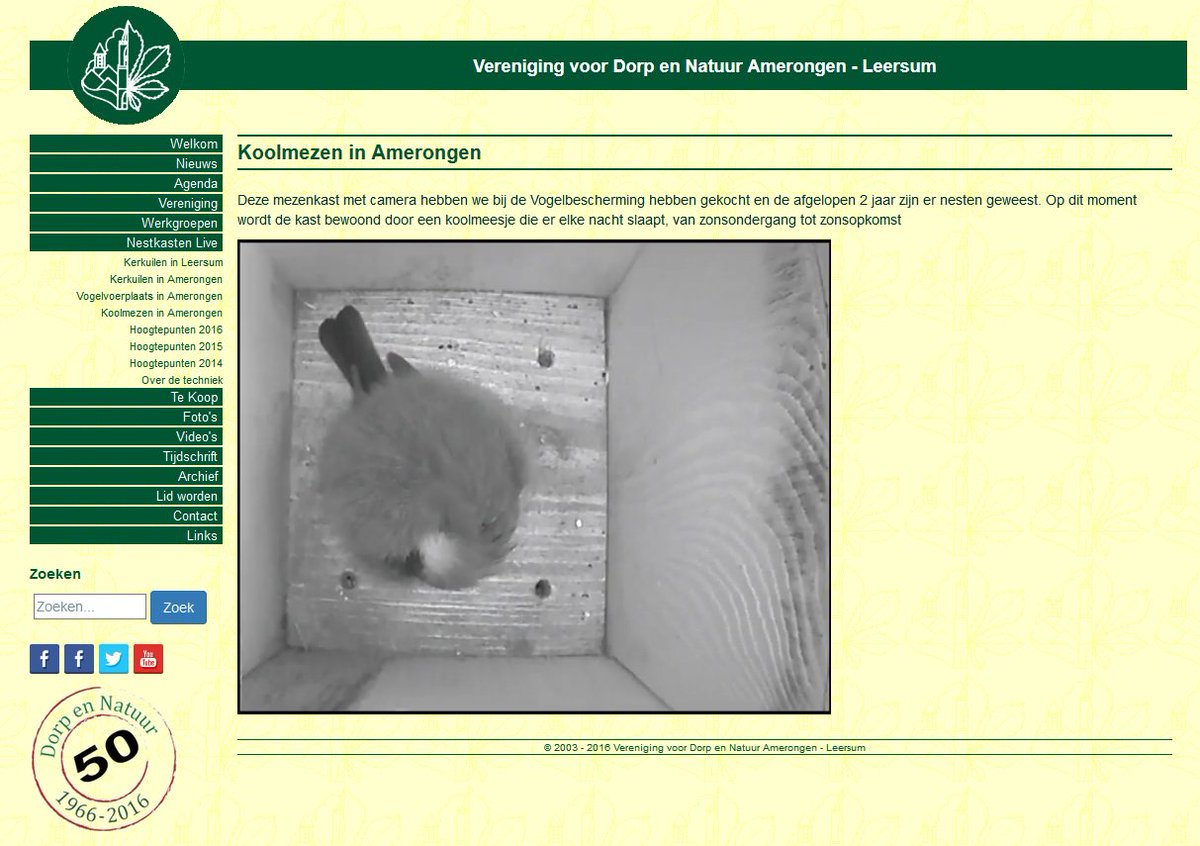1200x846 pixels.
Task: Focus the Zoeken search field
Action: [x=90, y=607]
